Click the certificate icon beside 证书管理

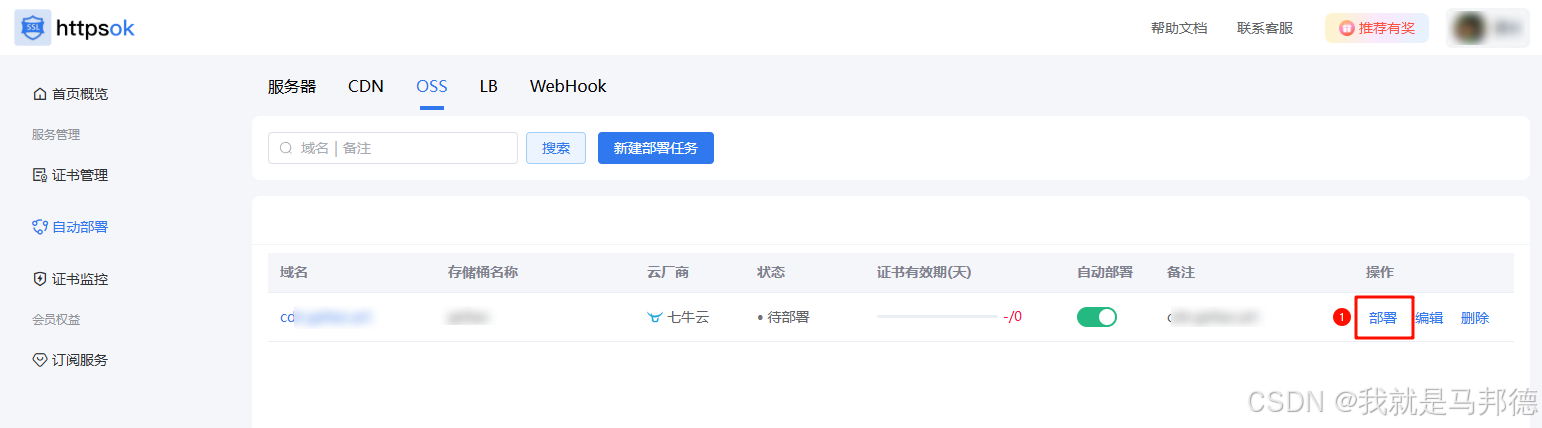40,175
